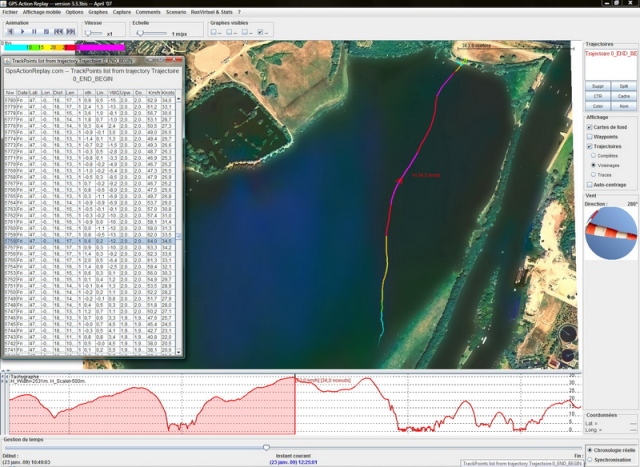Click the Nom rename button
This screenshot has width=640, height=467.
[624, 106]
